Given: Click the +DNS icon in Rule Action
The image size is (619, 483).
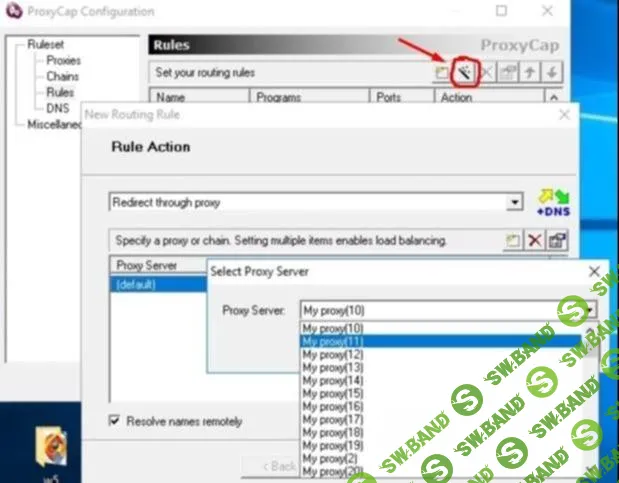Looking at the screenshot, I should [551, 201].
